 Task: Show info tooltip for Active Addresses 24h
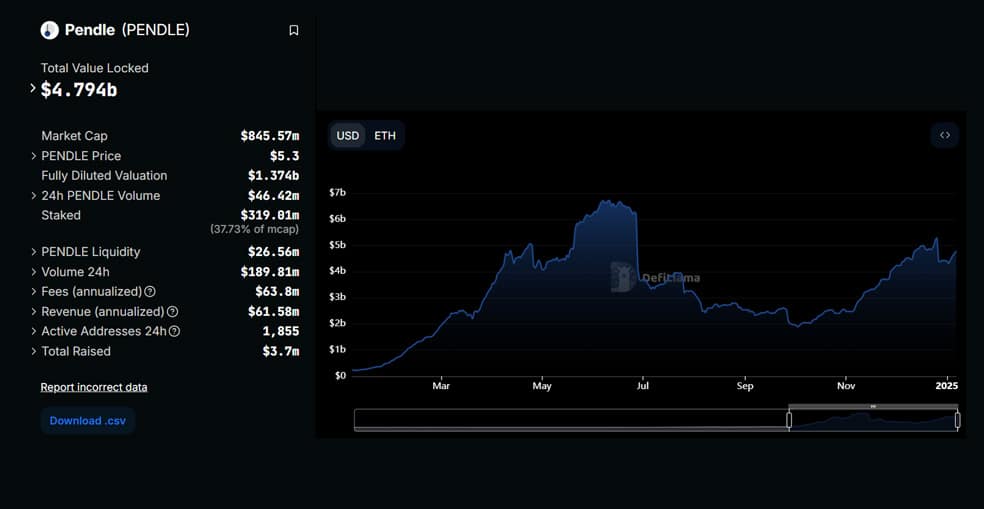tap(174, 331)
